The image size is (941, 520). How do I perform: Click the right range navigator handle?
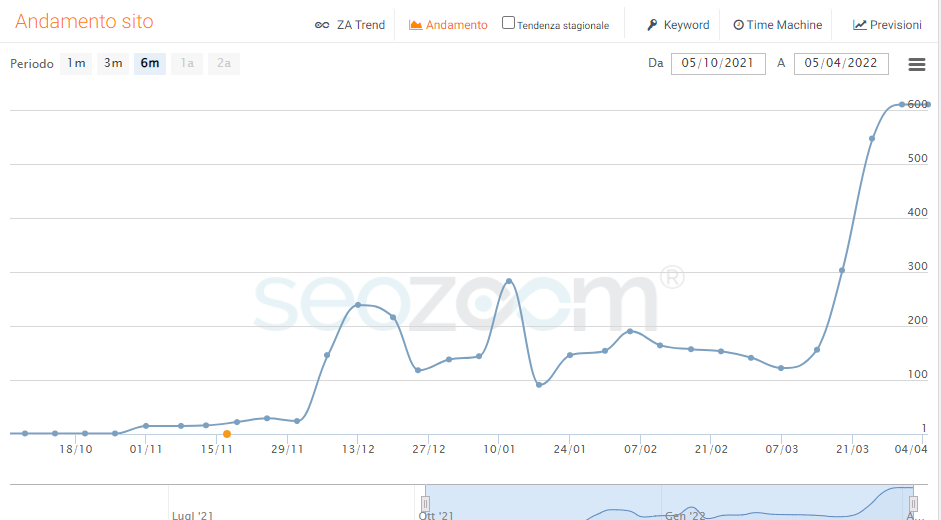pyautogui.click(x=913, y=503)
